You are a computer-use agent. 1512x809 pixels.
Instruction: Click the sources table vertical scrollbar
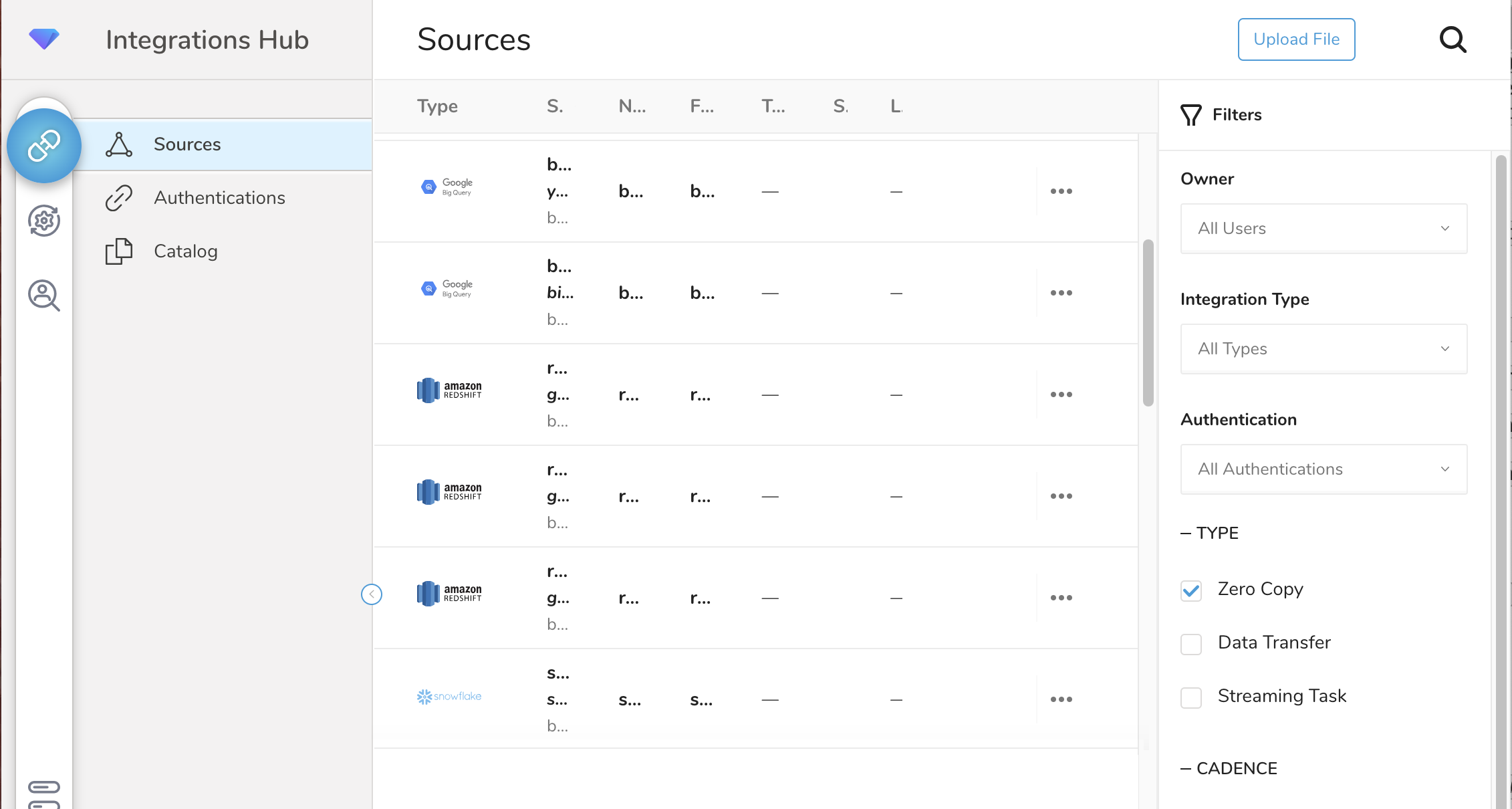click(x=1148, y=323)
